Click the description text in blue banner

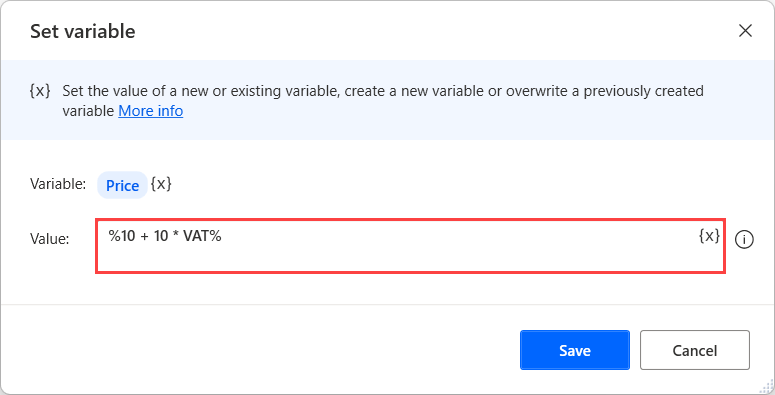click(383, 101)
